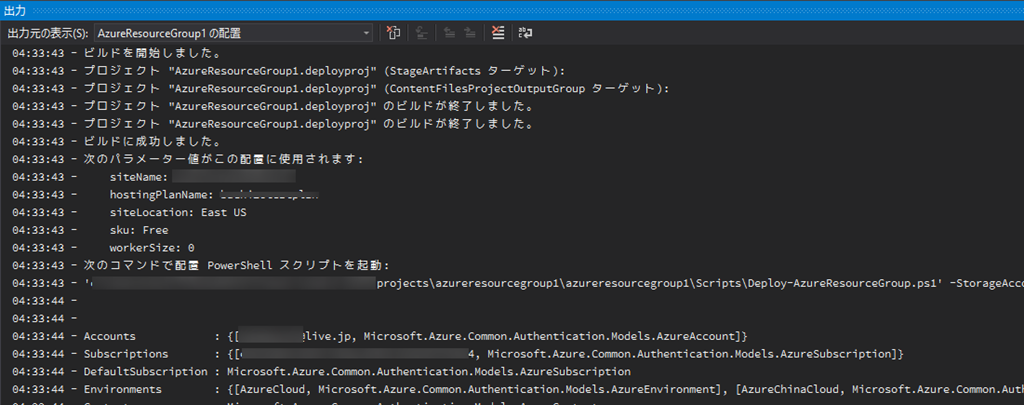Open the output source dropdown arrow

tap(367, 33)
